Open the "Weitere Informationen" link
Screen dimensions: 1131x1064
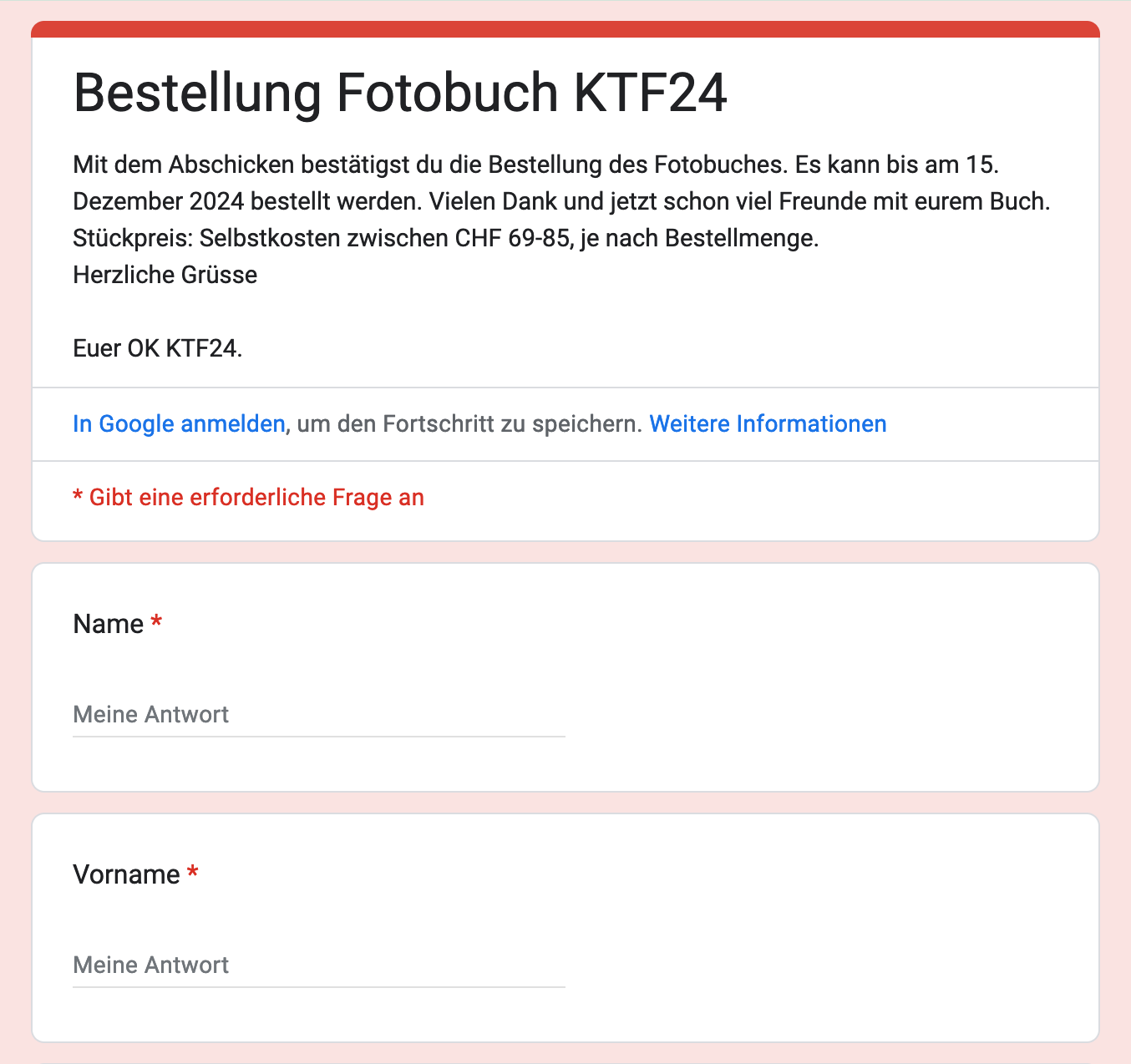[x=768, y=424]
